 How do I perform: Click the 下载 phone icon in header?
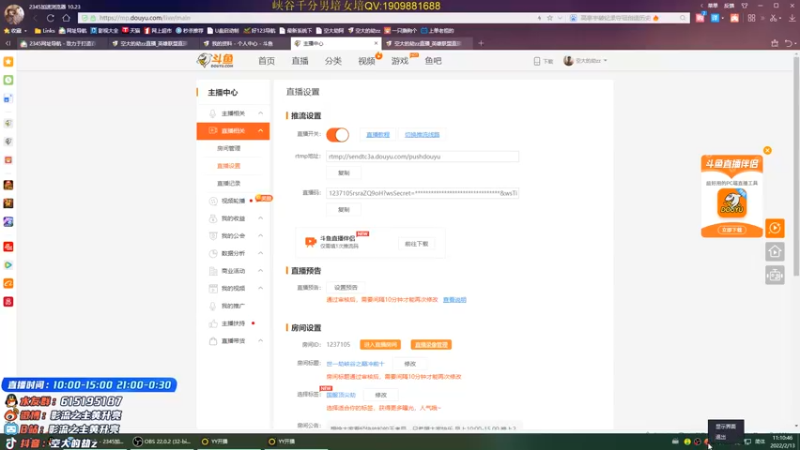(537, 61)
